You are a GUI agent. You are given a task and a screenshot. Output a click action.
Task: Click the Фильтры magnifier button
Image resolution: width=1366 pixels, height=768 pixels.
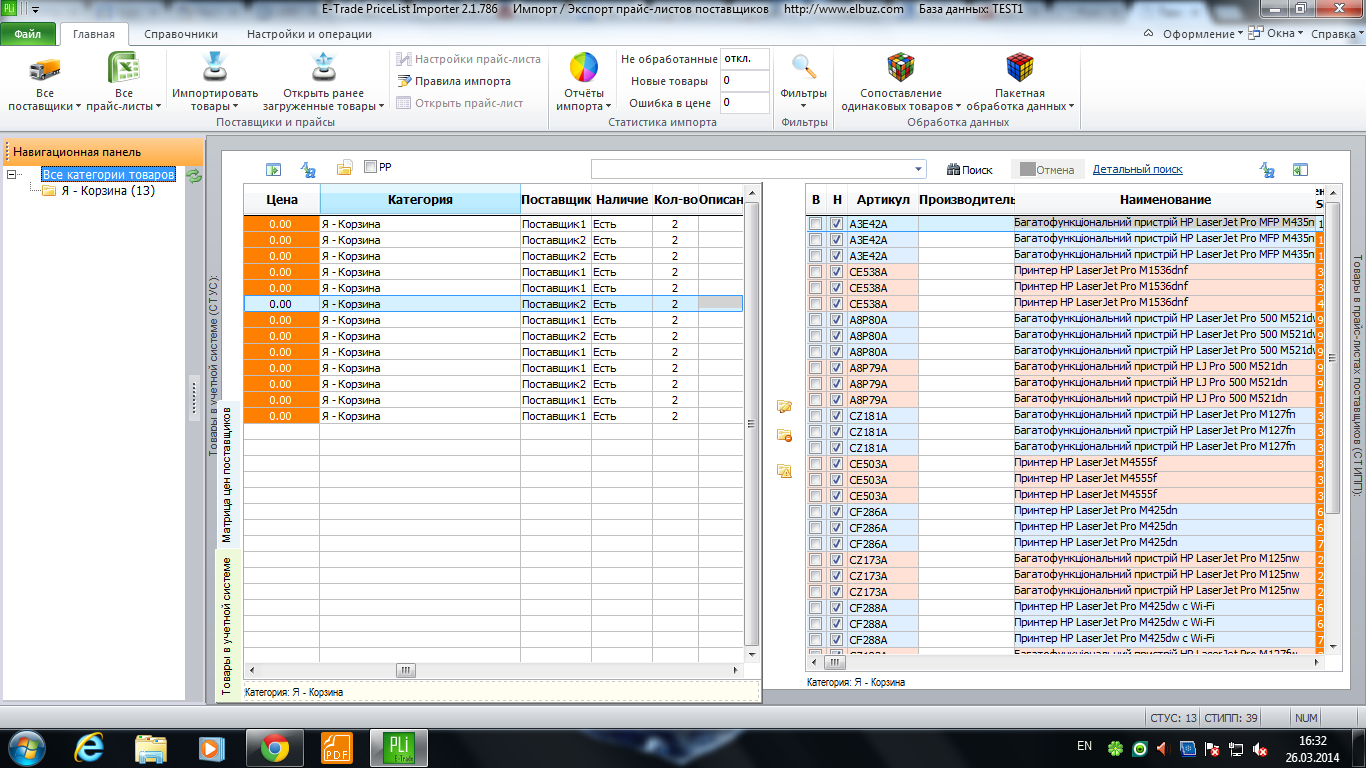804,83
